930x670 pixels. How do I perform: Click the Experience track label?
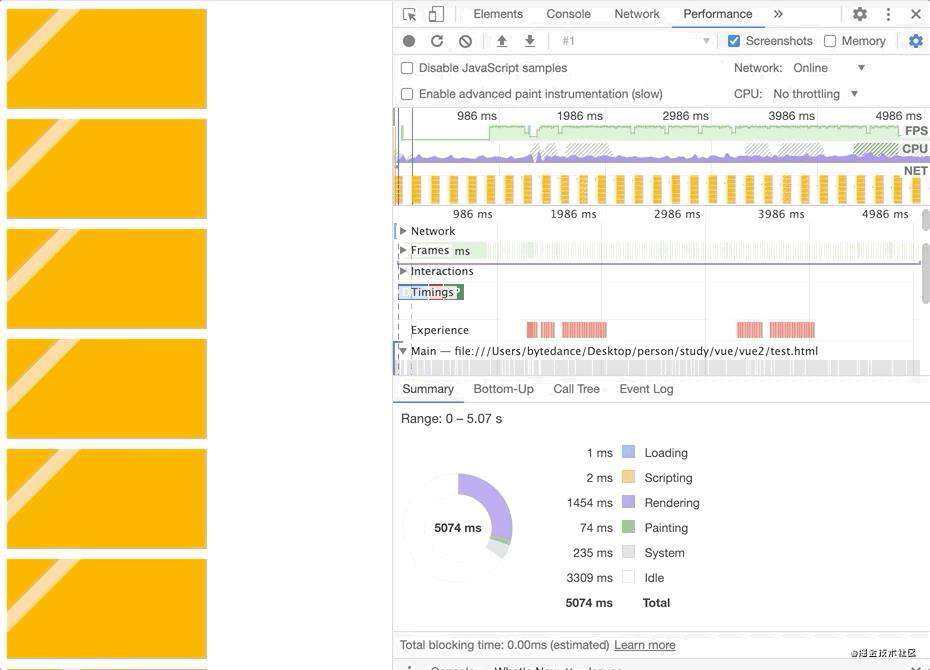[439, 330]
